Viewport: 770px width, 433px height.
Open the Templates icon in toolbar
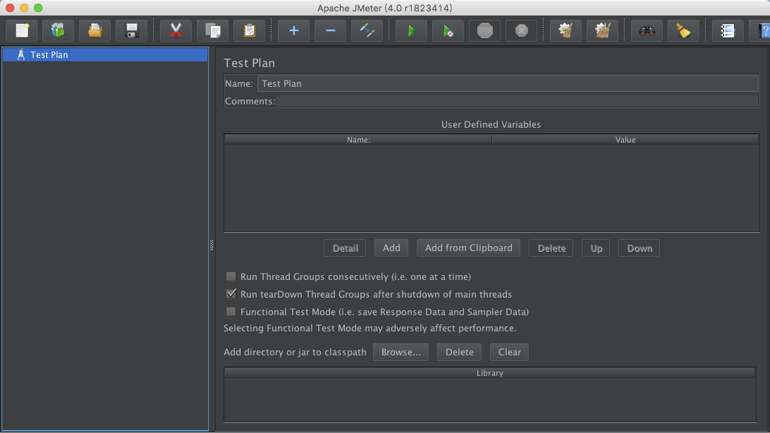pyautogui.click(x=58, y=30)
